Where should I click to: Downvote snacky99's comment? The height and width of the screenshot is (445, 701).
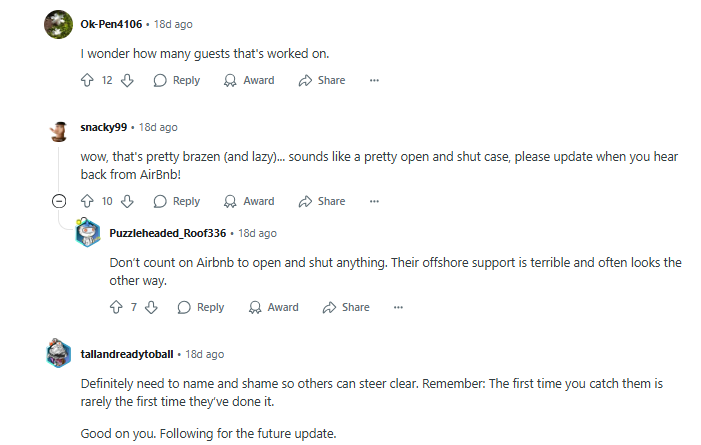(x=127, y=201)
